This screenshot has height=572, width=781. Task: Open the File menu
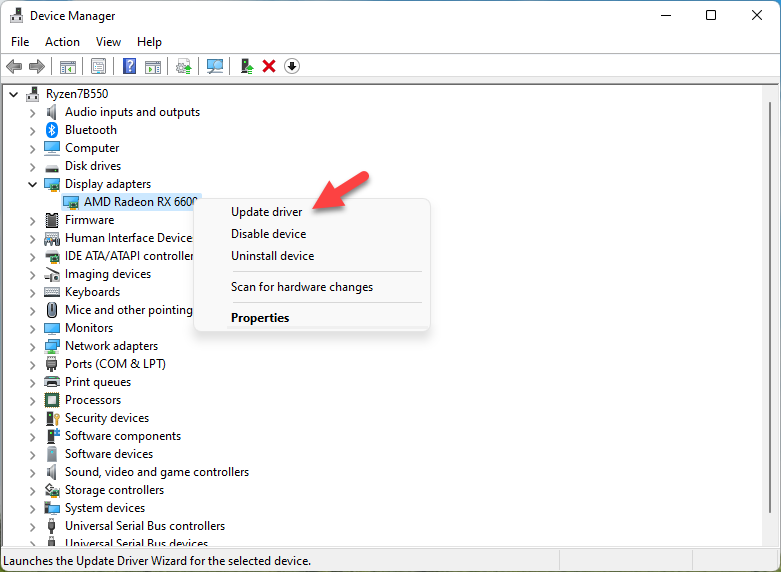click(x=20, y=42)
